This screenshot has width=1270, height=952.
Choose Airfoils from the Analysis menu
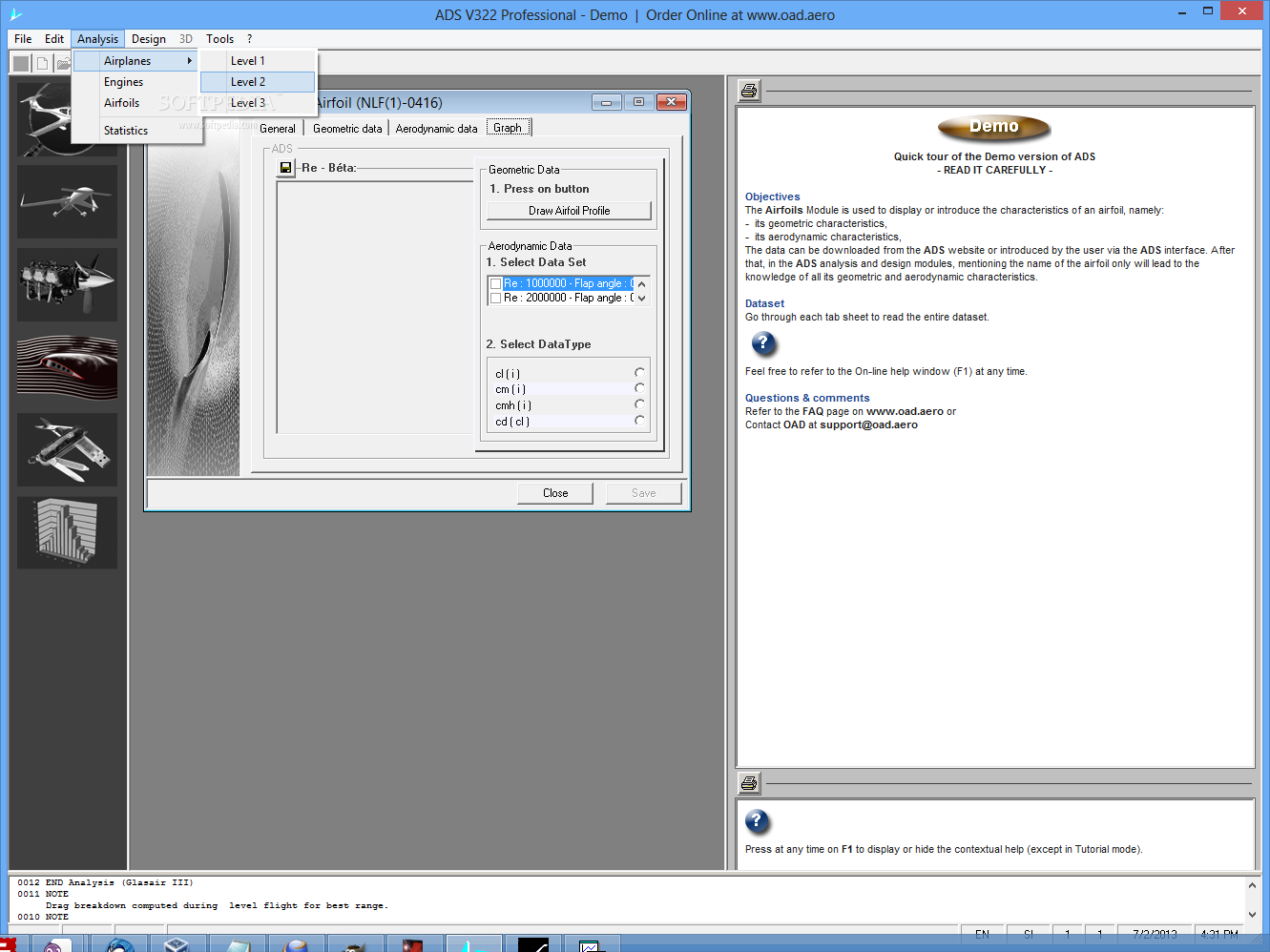pyautogui.click(x=122, y=103)
